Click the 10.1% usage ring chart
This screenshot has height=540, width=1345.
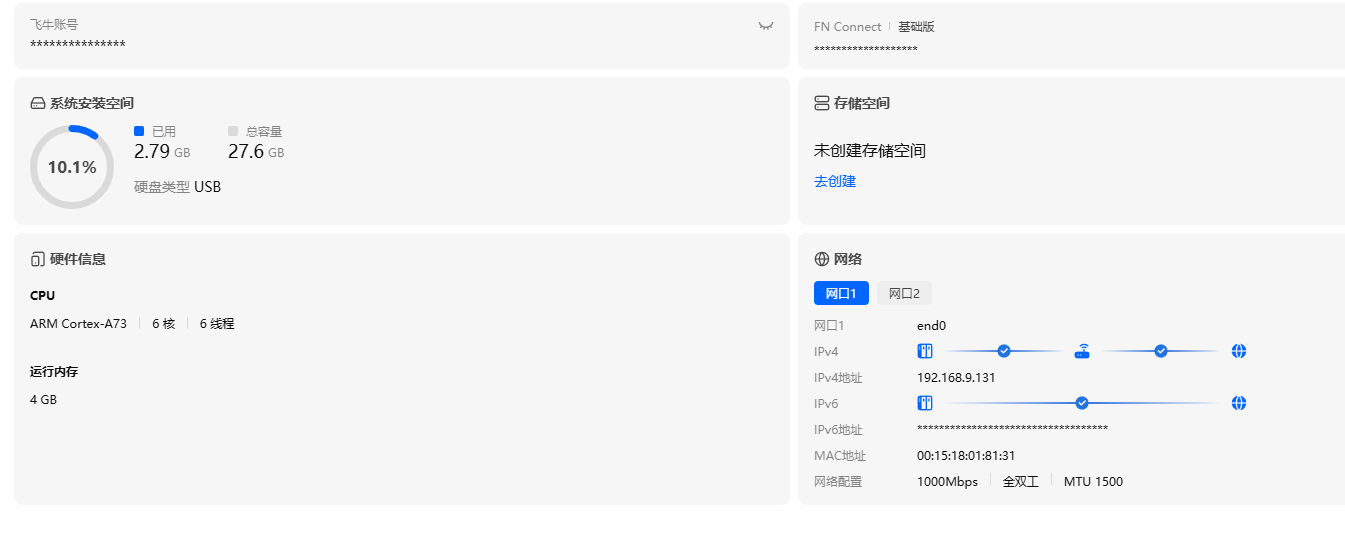(72, 167)
